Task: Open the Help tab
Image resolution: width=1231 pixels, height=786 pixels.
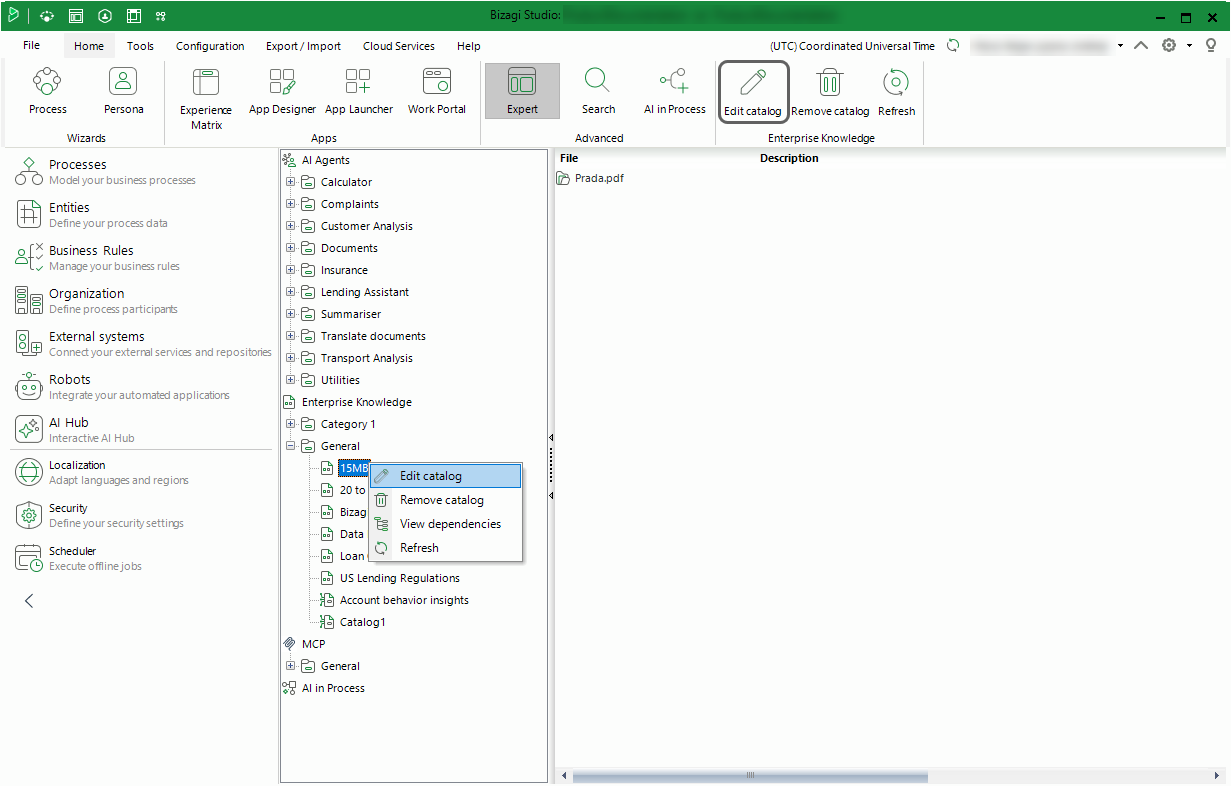Action: coord(468,46)
